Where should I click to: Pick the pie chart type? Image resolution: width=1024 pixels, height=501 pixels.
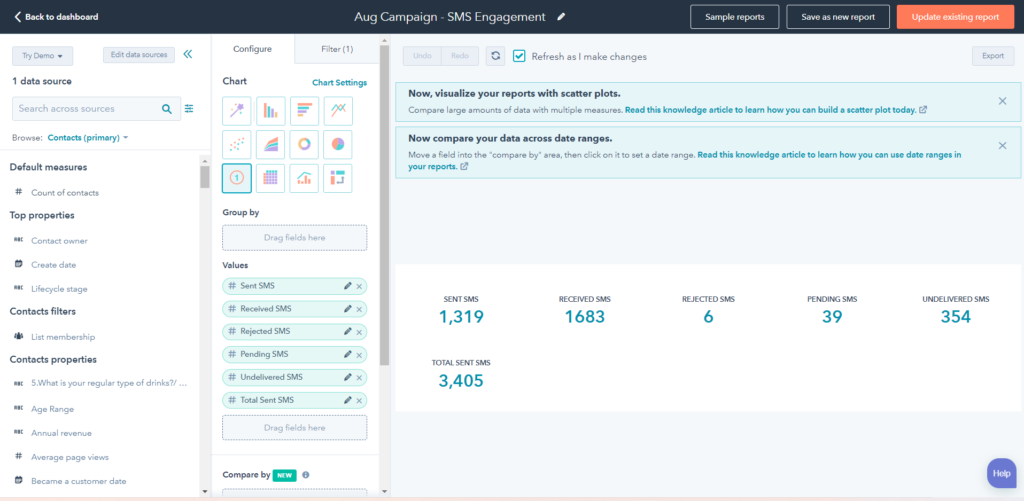click(338, 145)
